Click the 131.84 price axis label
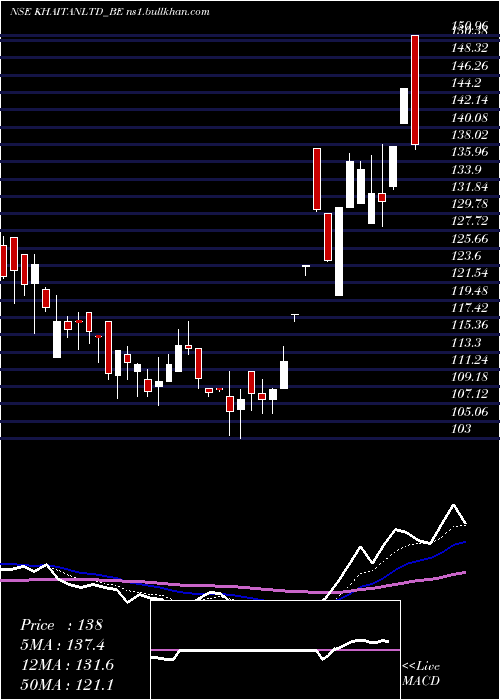The width and height of the screenshot is (500, 700). tap(469, 187)
